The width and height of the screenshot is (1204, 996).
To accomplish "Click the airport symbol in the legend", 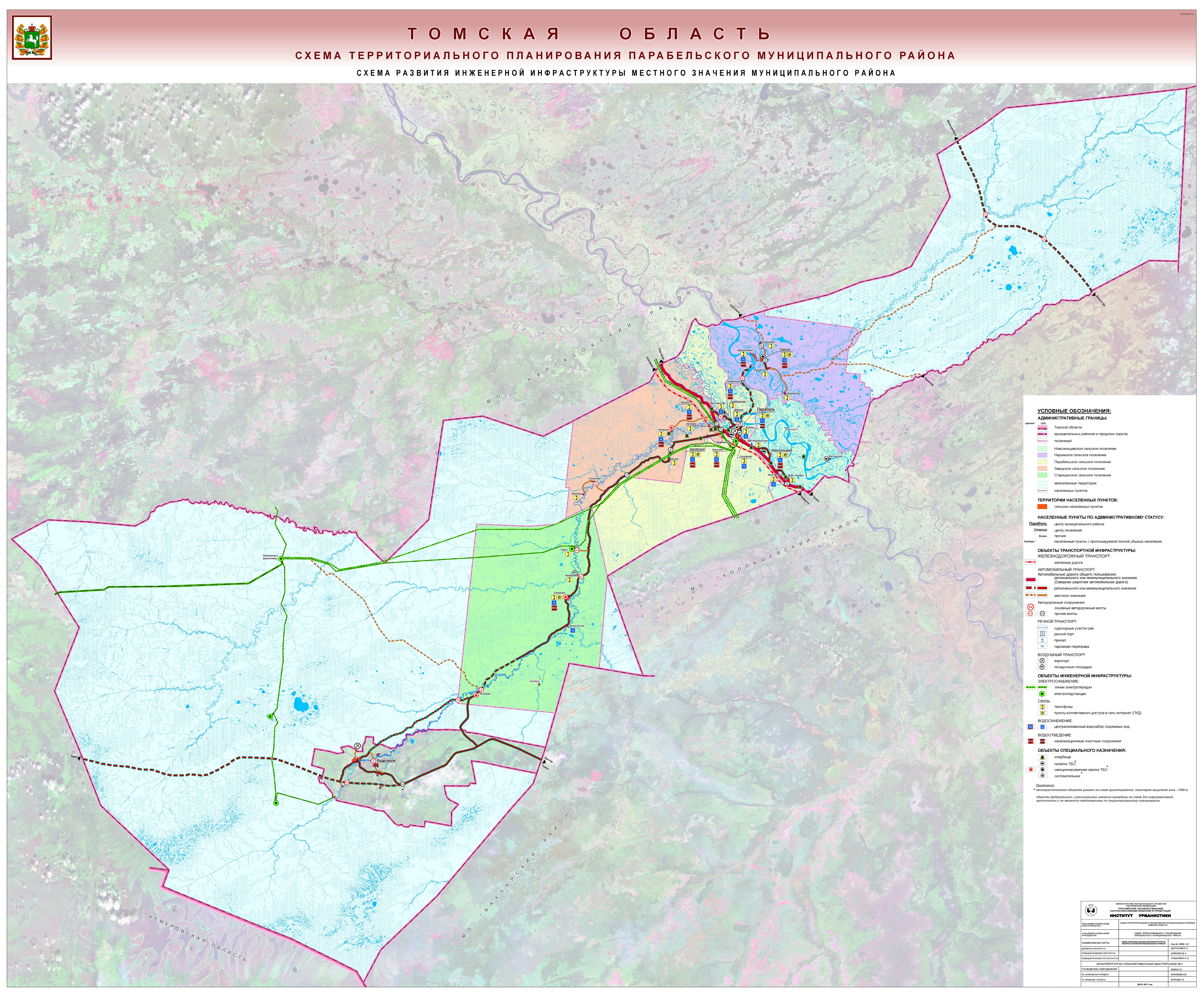I will coord(1042,661).
